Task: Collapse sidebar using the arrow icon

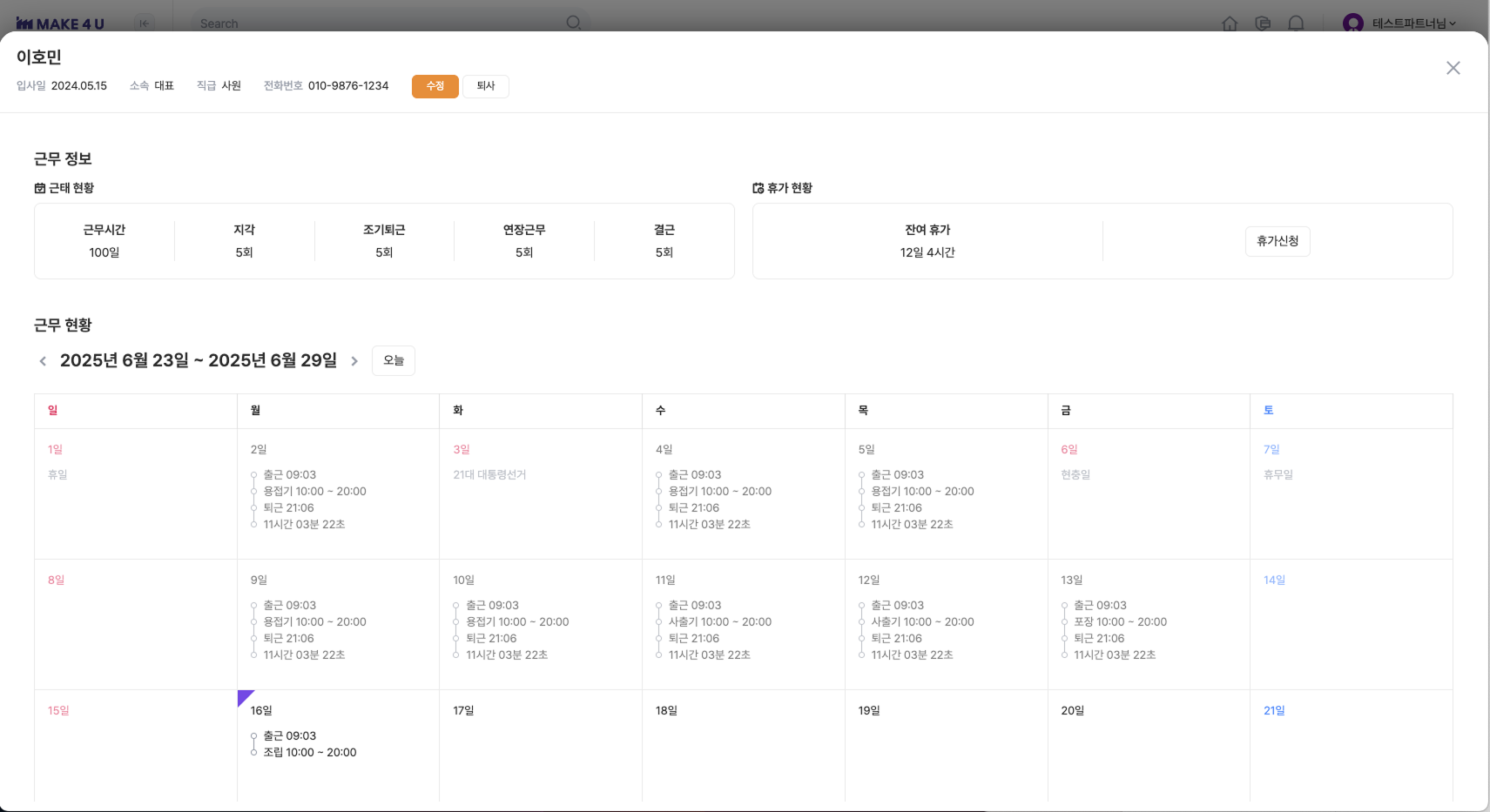Action: tap(145, 23)
